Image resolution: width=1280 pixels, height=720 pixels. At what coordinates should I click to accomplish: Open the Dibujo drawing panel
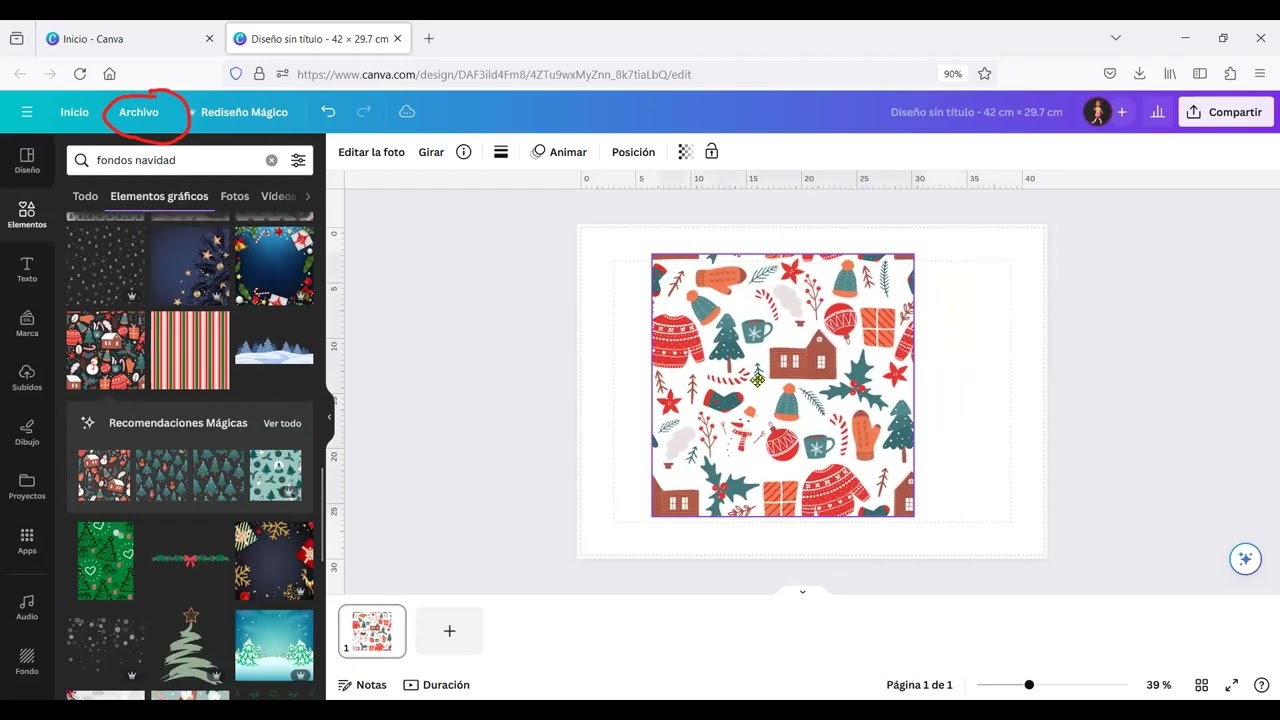coord(27,431)
